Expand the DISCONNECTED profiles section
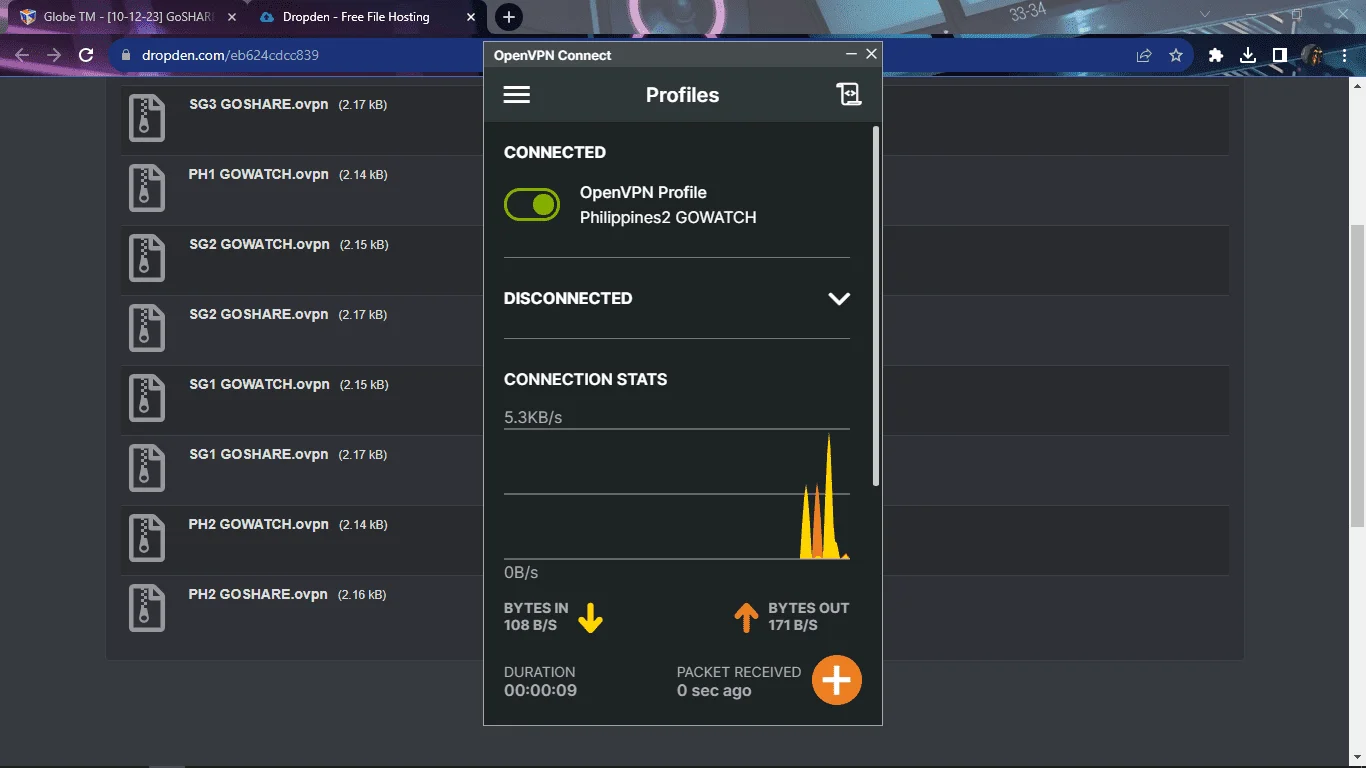Image resolution: width=1366 pixels, height=768 pixels. [839, 298]
